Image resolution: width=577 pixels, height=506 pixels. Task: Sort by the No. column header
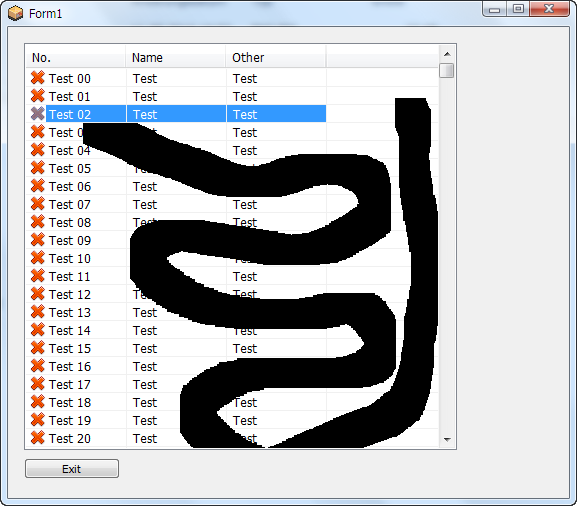pyautogui.click(x=76, y=57)
